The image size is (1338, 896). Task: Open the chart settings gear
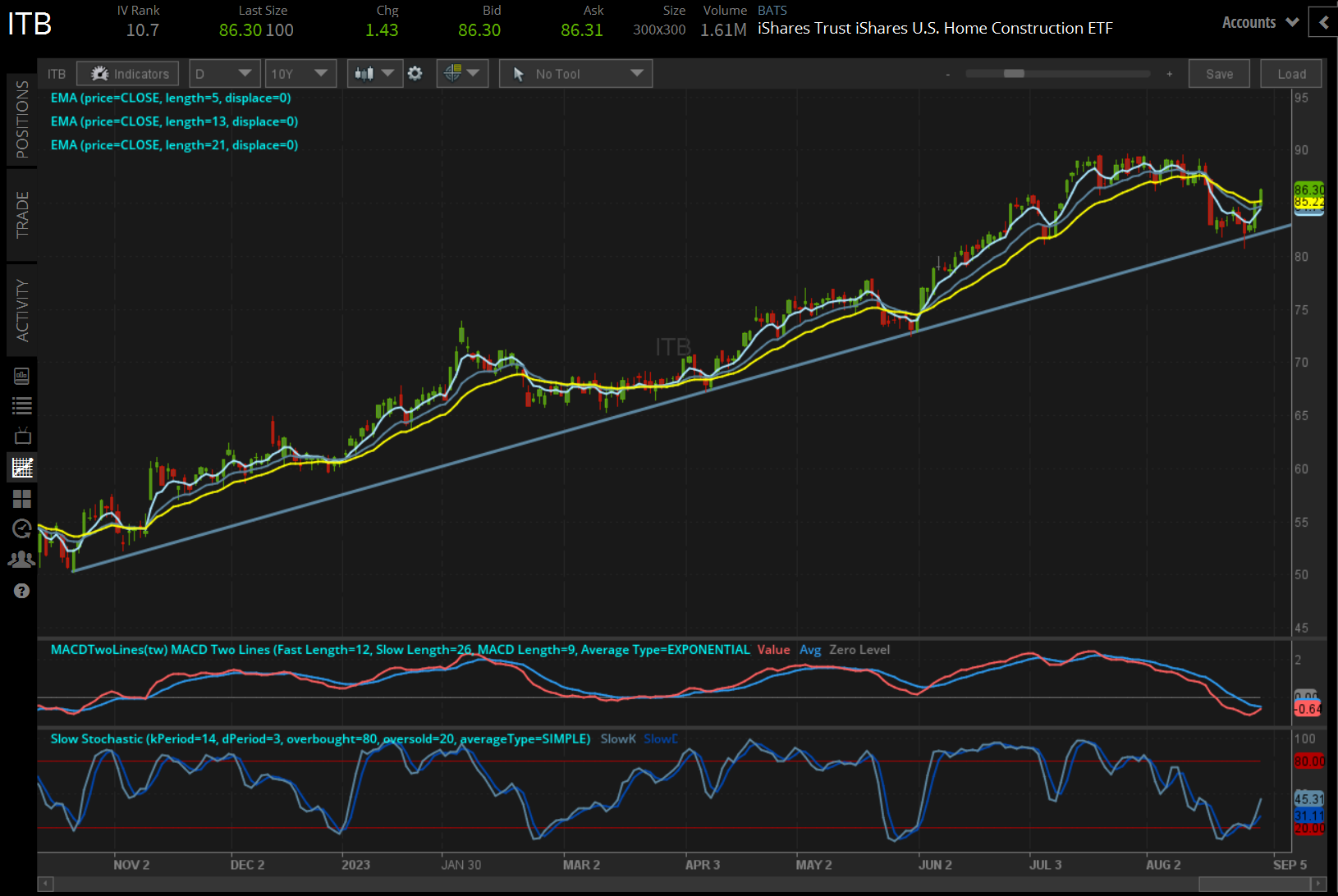(x=415, y=74)
